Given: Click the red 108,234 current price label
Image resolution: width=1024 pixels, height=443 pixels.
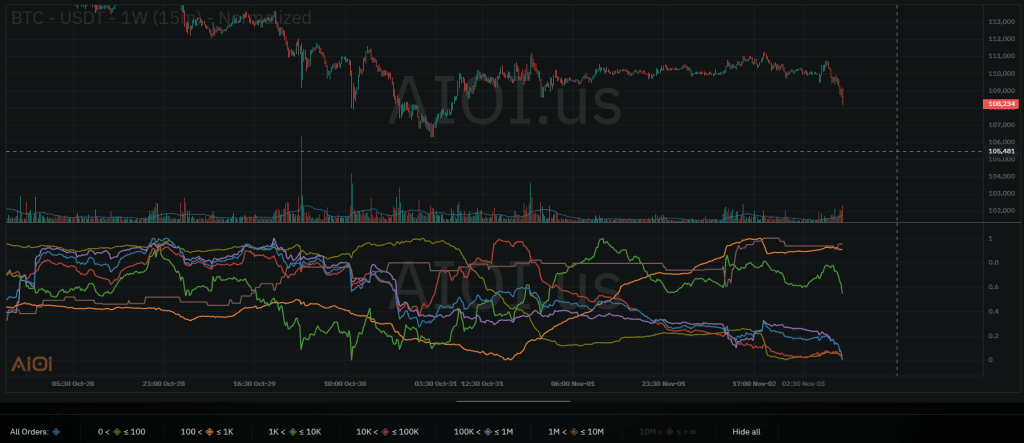Looking at the screenshot, I should pos(1001,103).
